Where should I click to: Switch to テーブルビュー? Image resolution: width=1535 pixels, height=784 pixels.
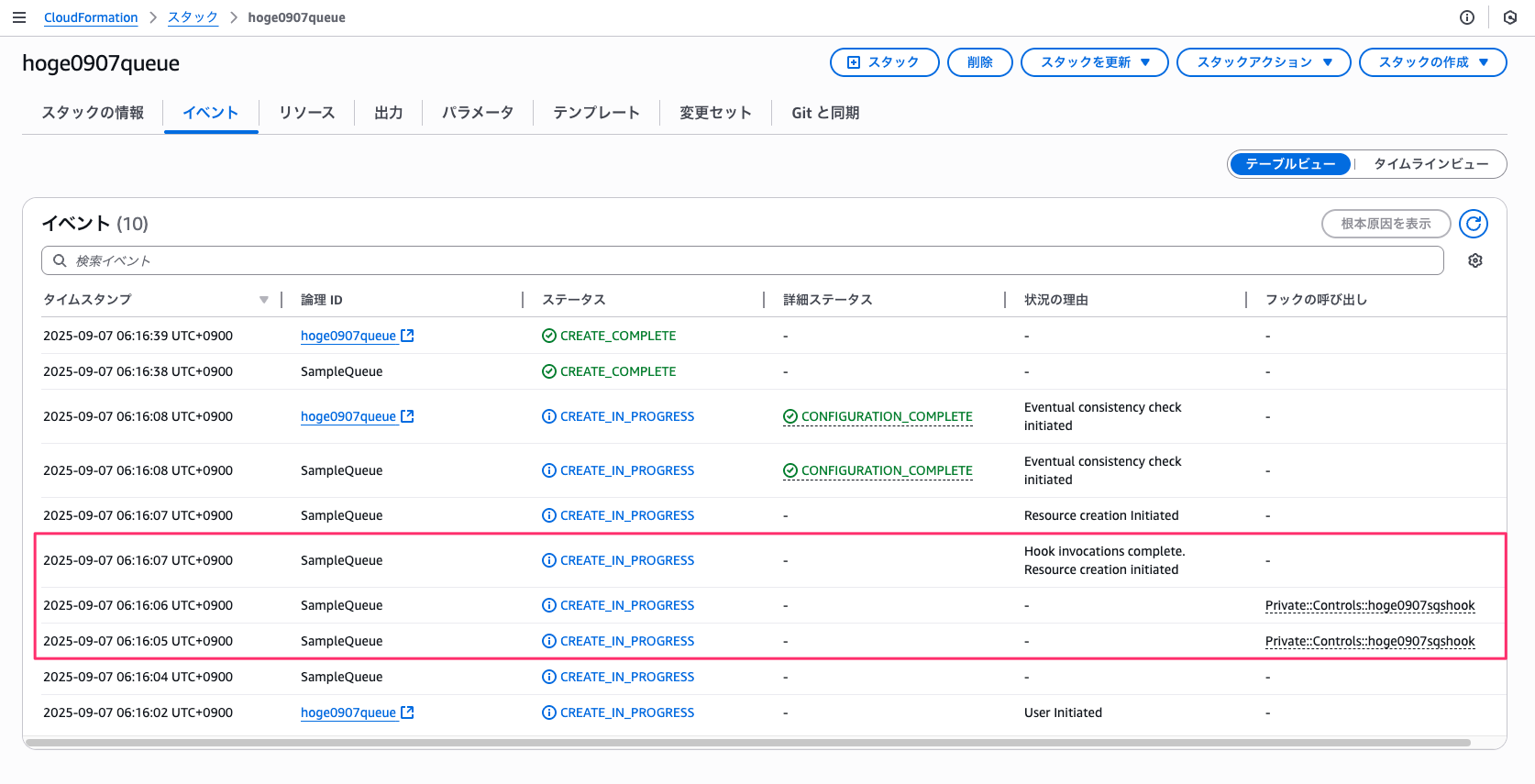pyautogui.click(x=1290, y=164)
